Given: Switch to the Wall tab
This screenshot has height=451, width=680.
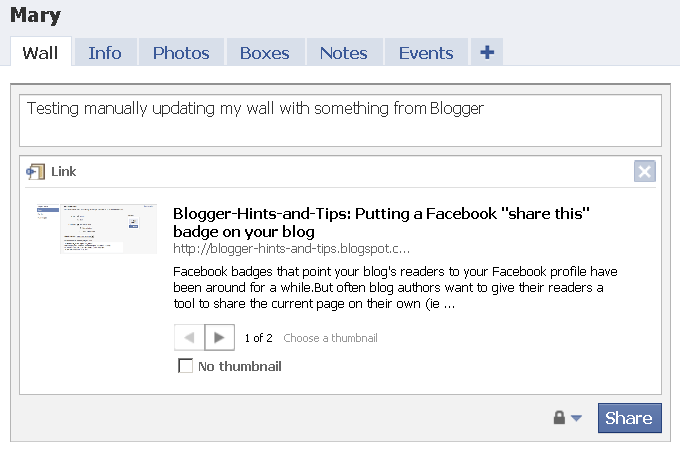Looking at the screenshot, I should coord(41,52).
